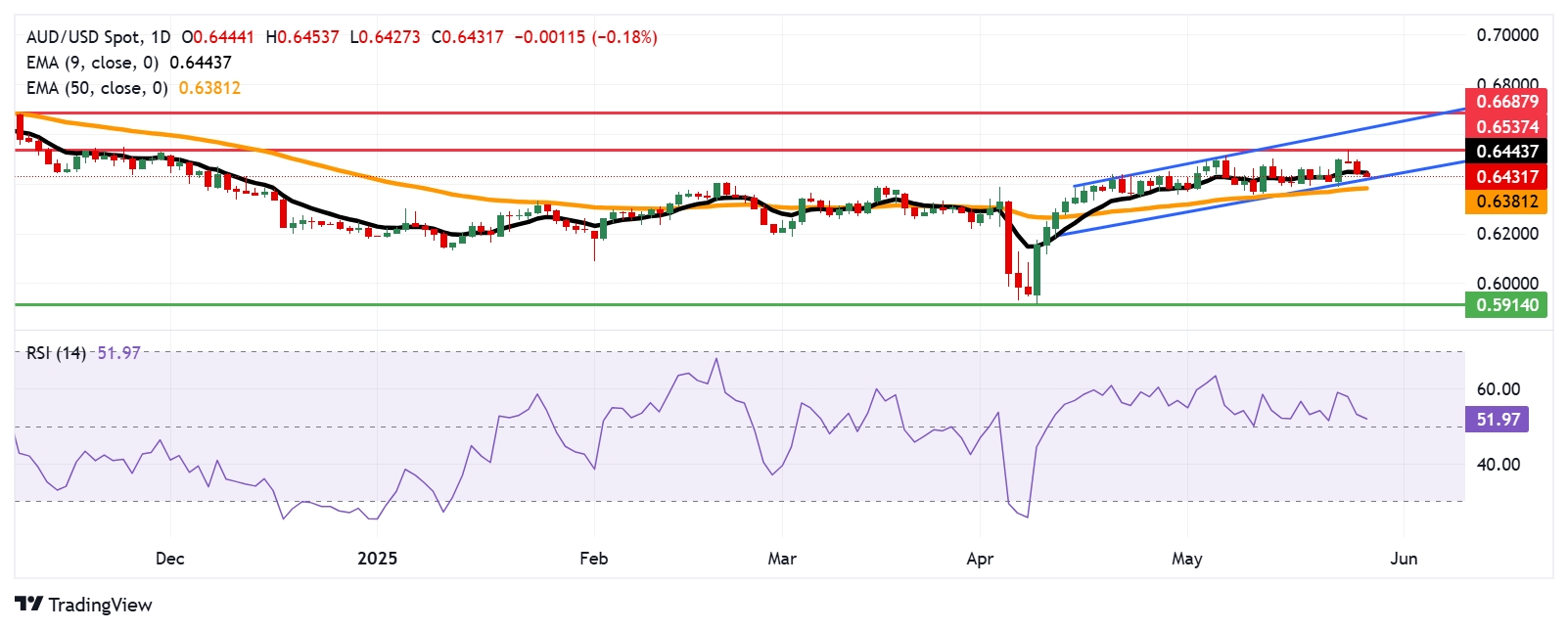This screenshot has height=630, width=1568.
Task: Select the orange 0.63812 EMA price tag
Action: [1506, 202]
